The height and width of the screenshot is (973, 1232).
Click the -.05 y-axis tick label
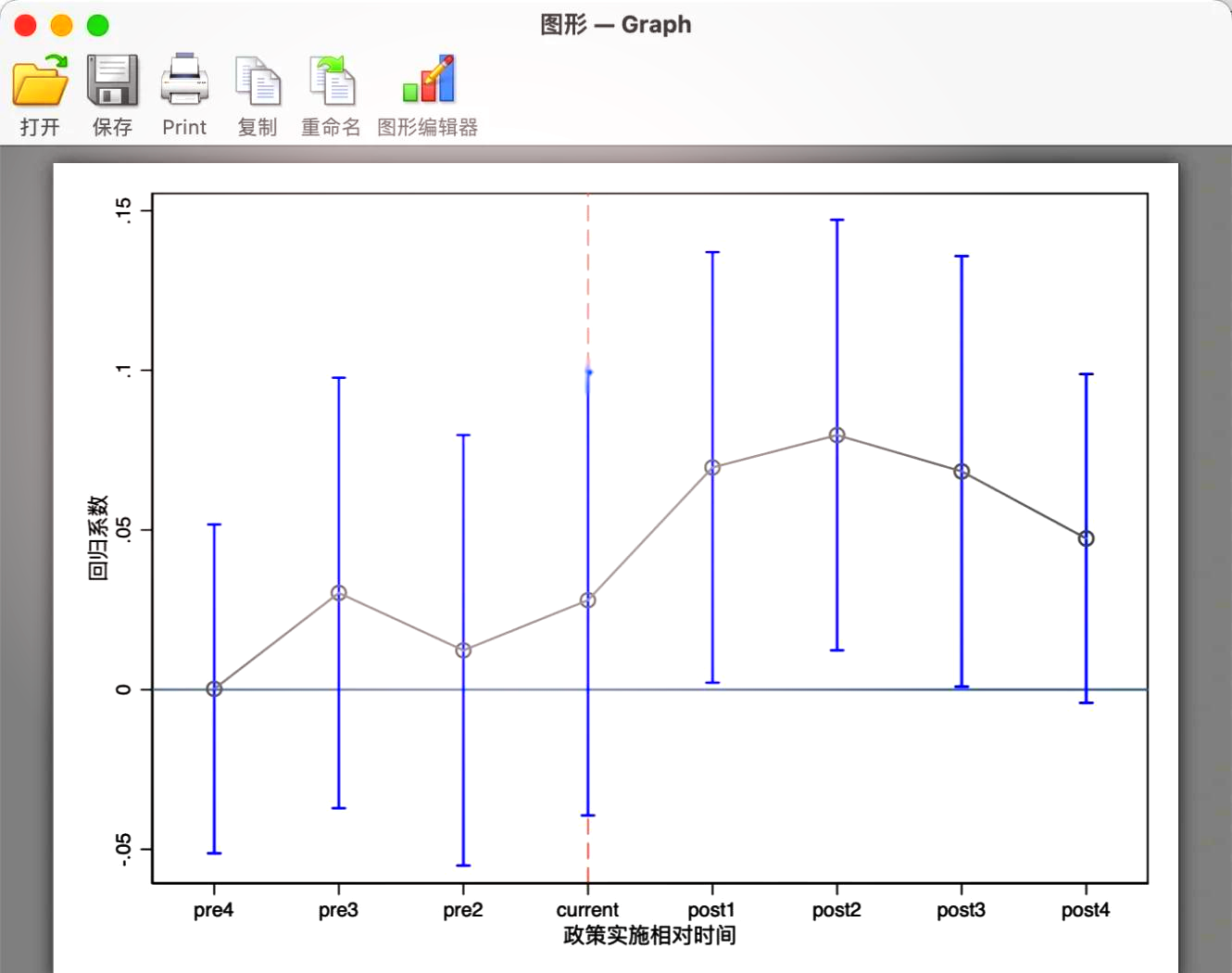pos(123,849)
